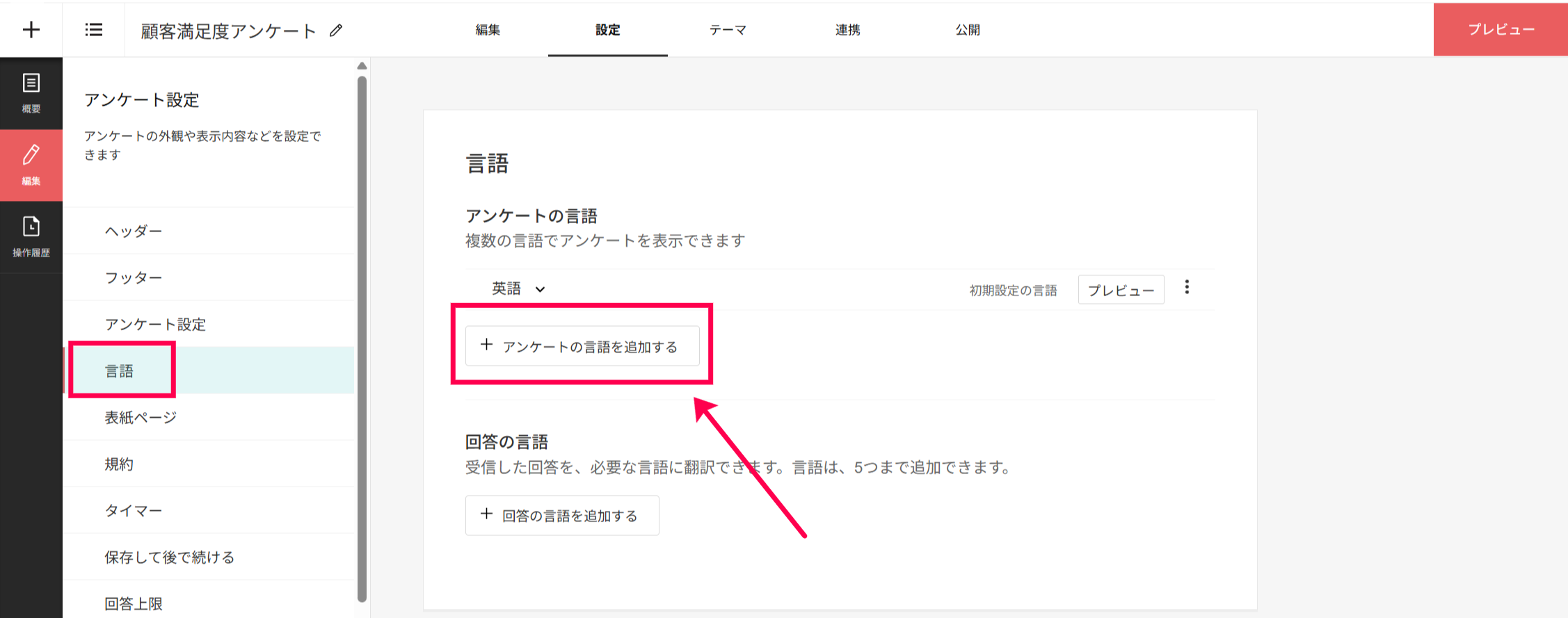Preview the 英語 language version
1568x618 pixels.
click(1121, 290)
